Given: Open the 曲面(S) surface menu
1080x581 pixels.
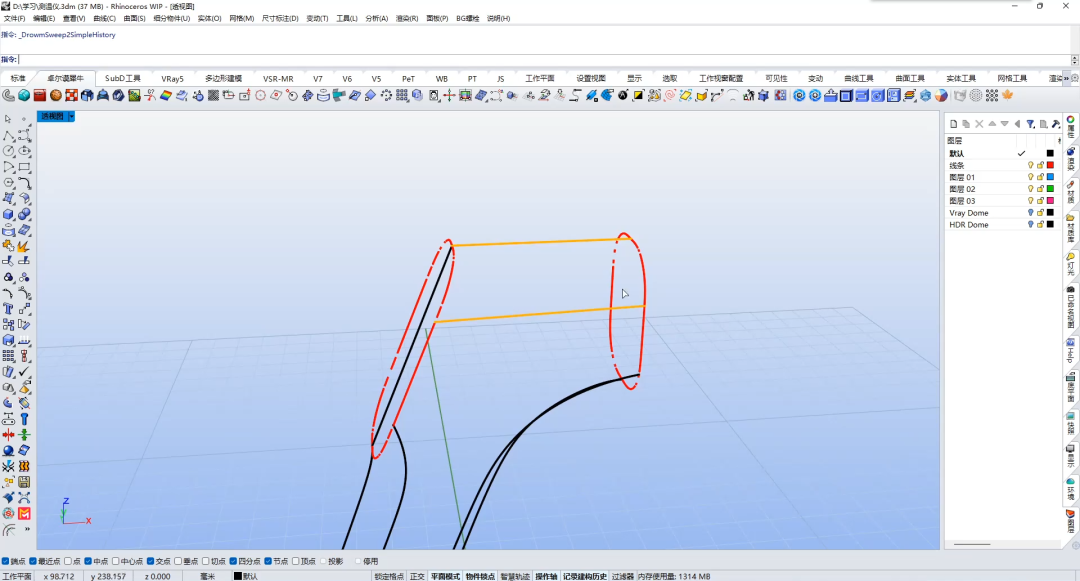Looking at the screenshot, I should tap(134, 19).
